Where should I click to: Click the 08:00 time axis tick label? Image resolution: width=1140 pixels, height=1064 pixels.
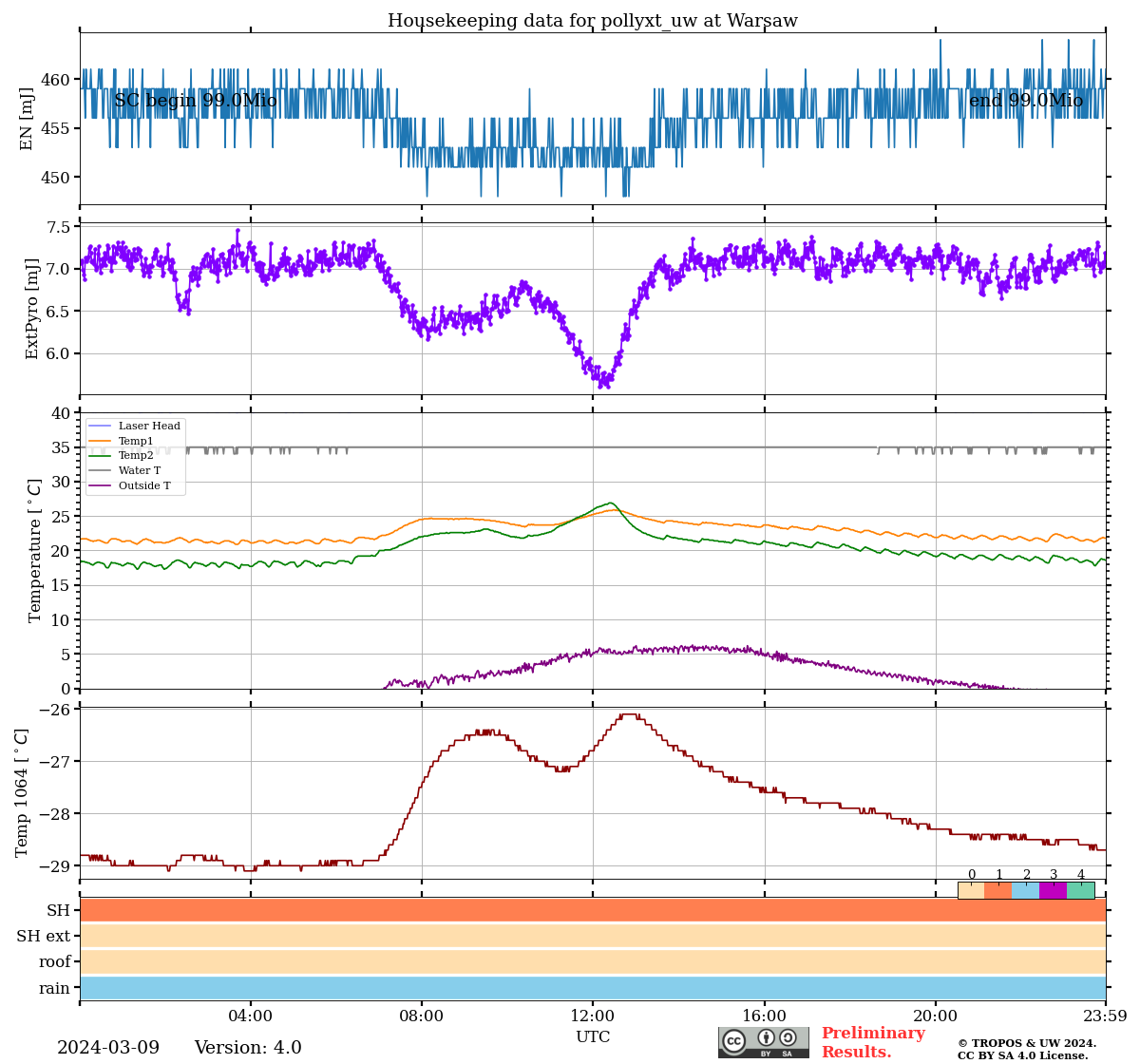tap(422, 1016)
